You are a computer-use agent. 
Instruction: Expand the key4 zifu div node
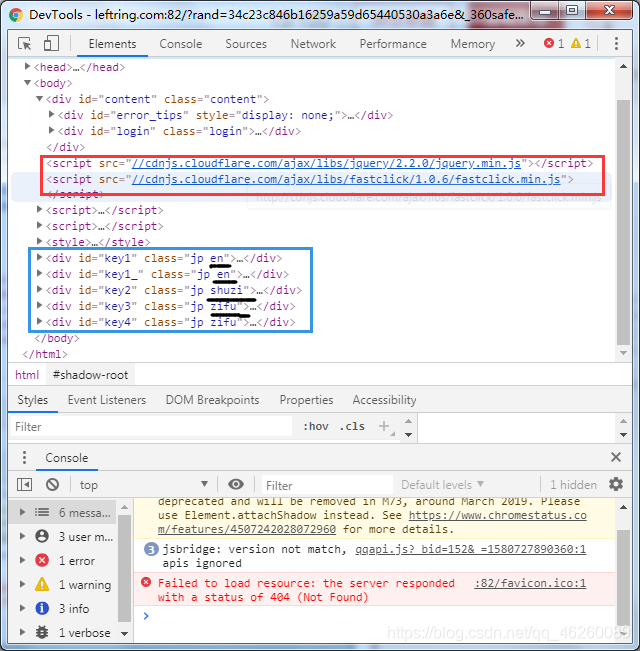point(39,321)
